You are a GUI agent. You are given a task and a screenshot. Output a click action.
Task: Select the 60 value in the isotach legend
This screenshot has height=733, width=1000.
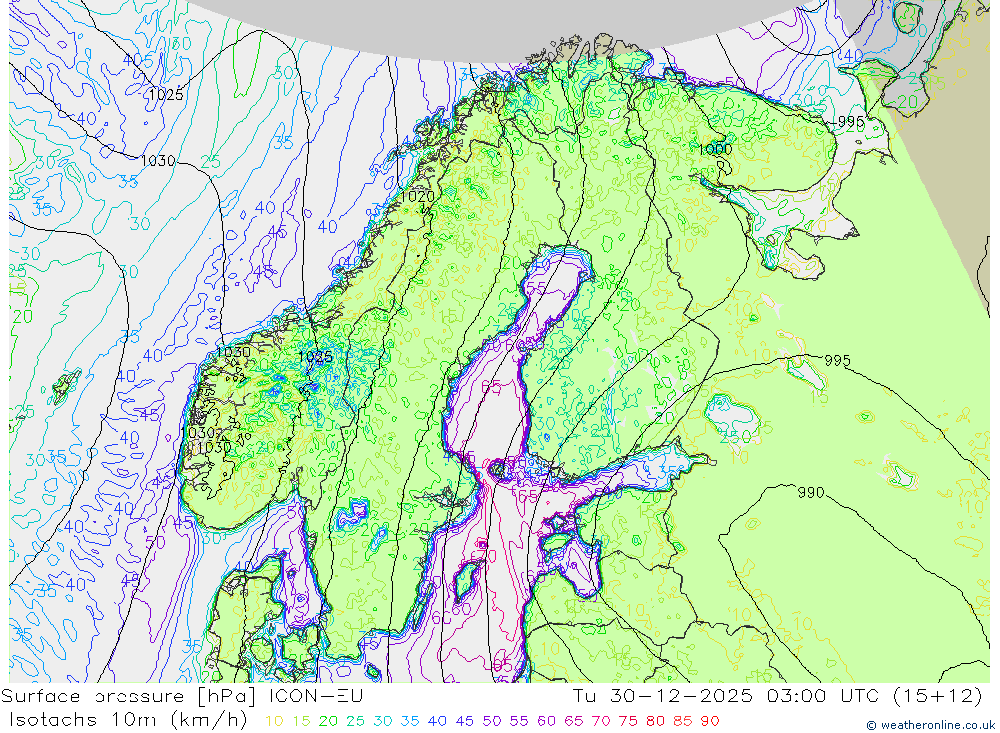pos(547,722)
